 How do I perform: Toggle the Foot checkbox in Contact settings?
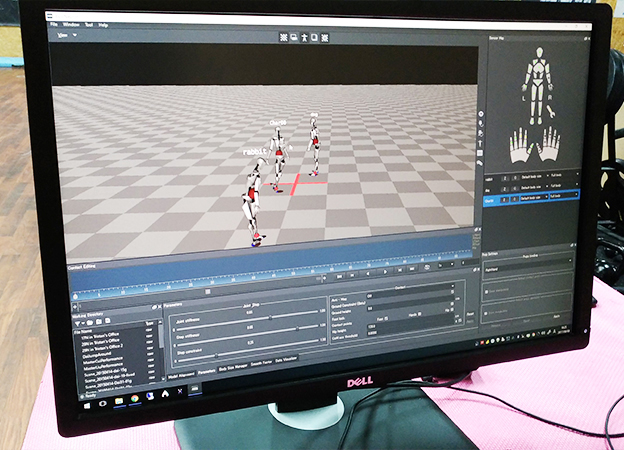point(386,318)
